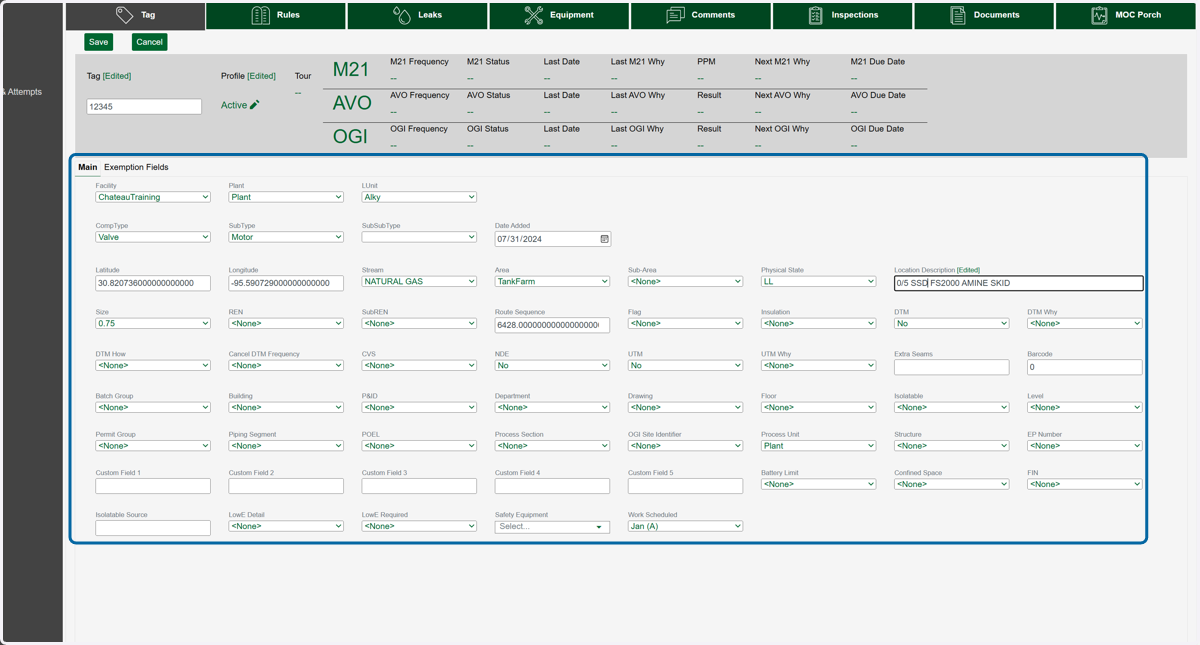Open the Building dropdown
The image size is (1200, 645).
(286, 407)
